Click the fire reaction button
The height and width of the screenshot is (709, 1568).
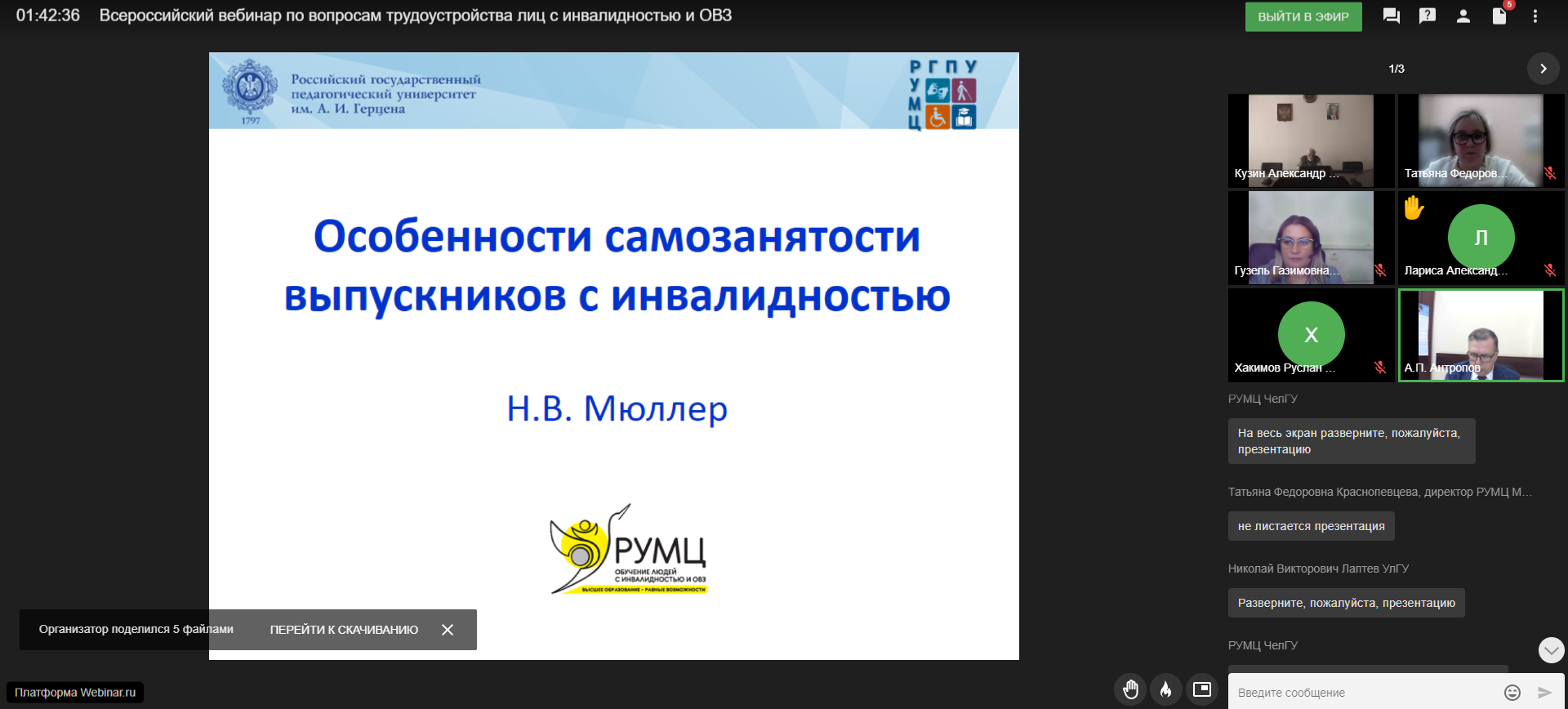1166,689
